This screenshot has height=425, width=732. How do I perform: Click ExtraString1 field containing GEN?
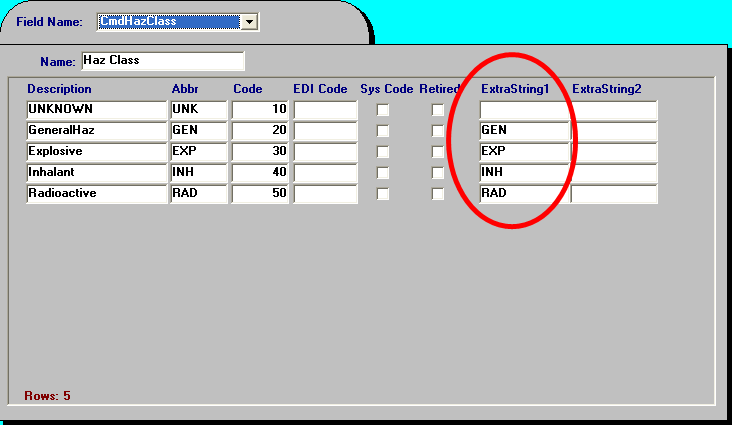pyautogui.click(x=524, y=131)
